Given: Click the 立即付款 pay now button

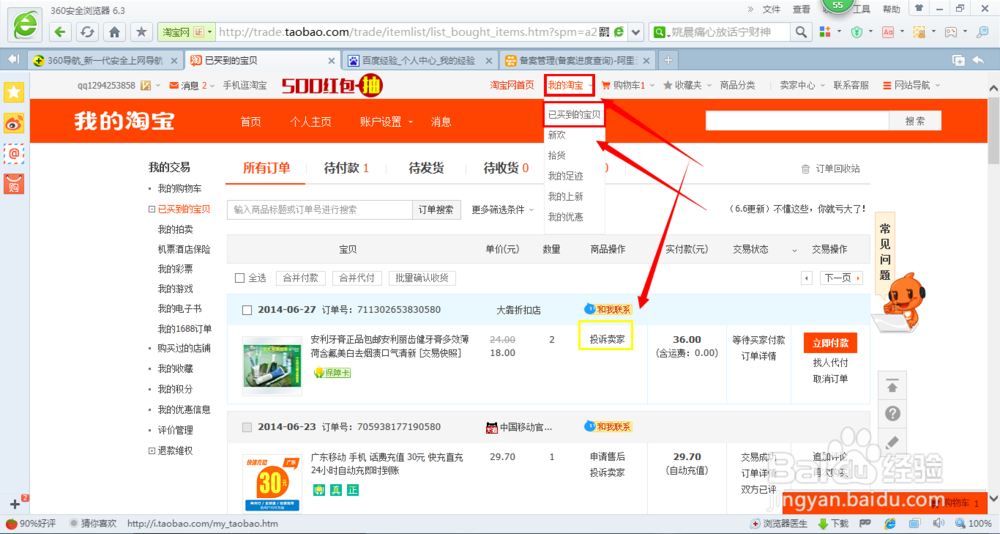Looking at the screenshot, I should pyautogui.click(x=830, y=343).
